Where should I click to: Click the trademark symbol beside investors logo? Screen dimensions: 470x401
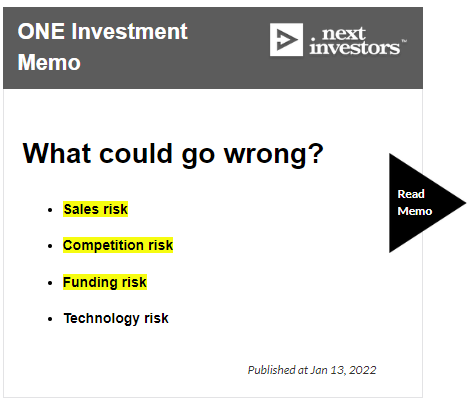click(404, 41)
